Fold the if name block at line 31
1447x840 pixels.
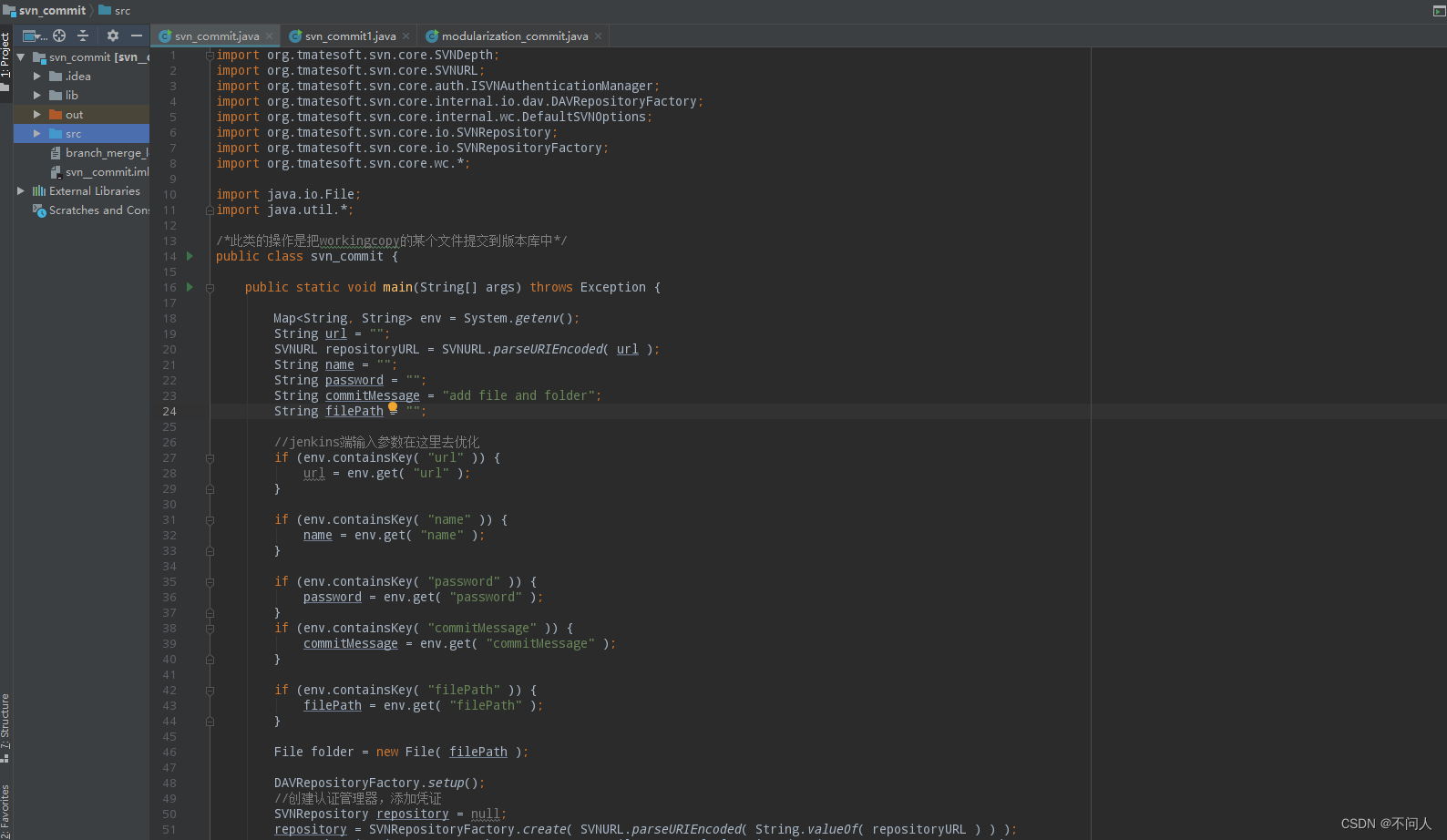pos(210,520)
